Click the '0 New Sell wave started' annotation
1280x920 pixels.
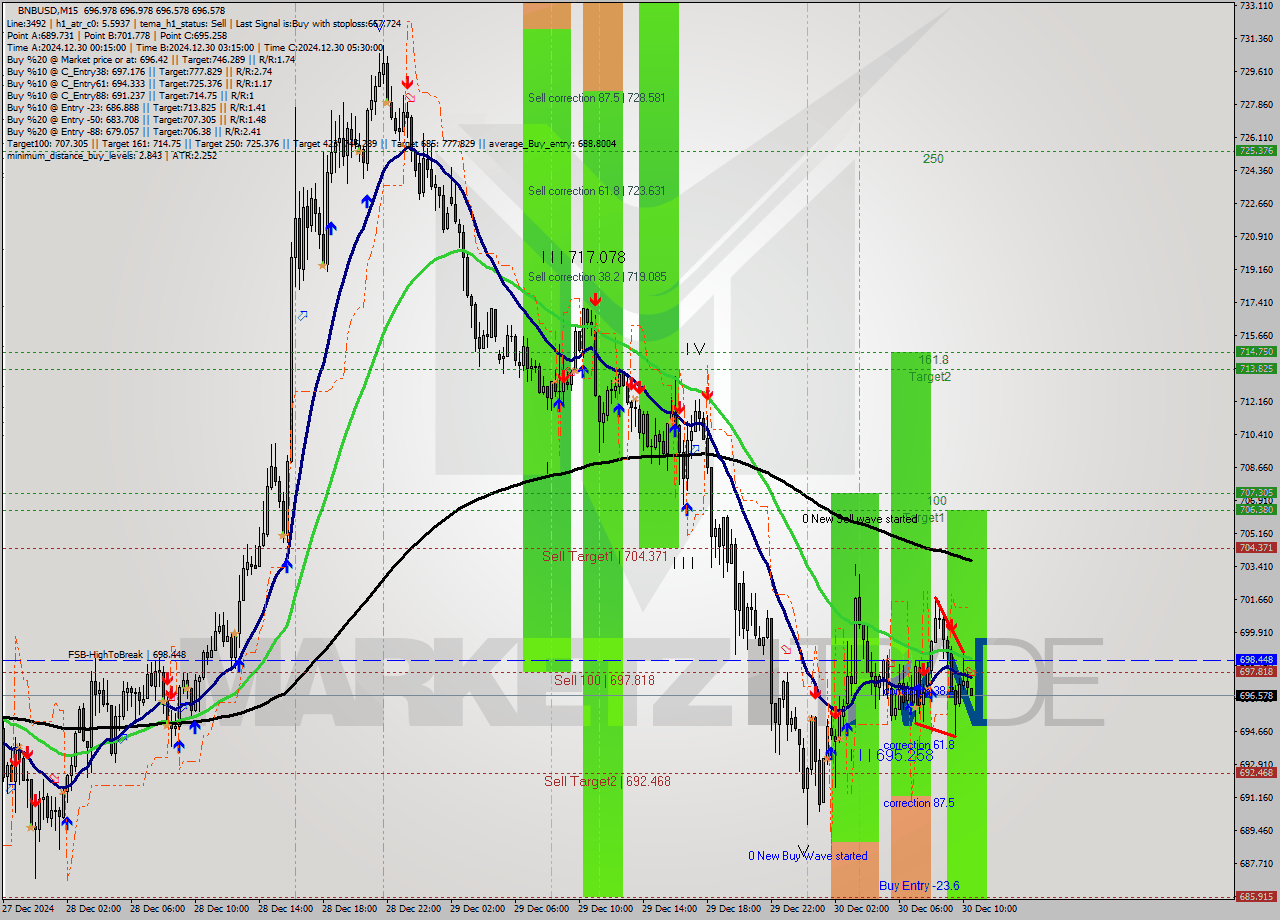(859, 519)
